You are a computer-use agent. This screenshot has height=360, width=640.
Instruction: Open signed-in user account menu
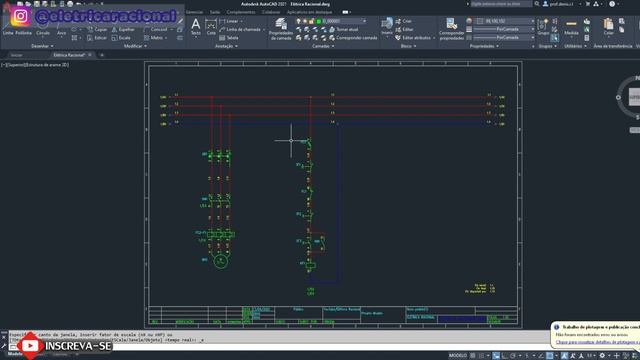[x=562, y=4]
